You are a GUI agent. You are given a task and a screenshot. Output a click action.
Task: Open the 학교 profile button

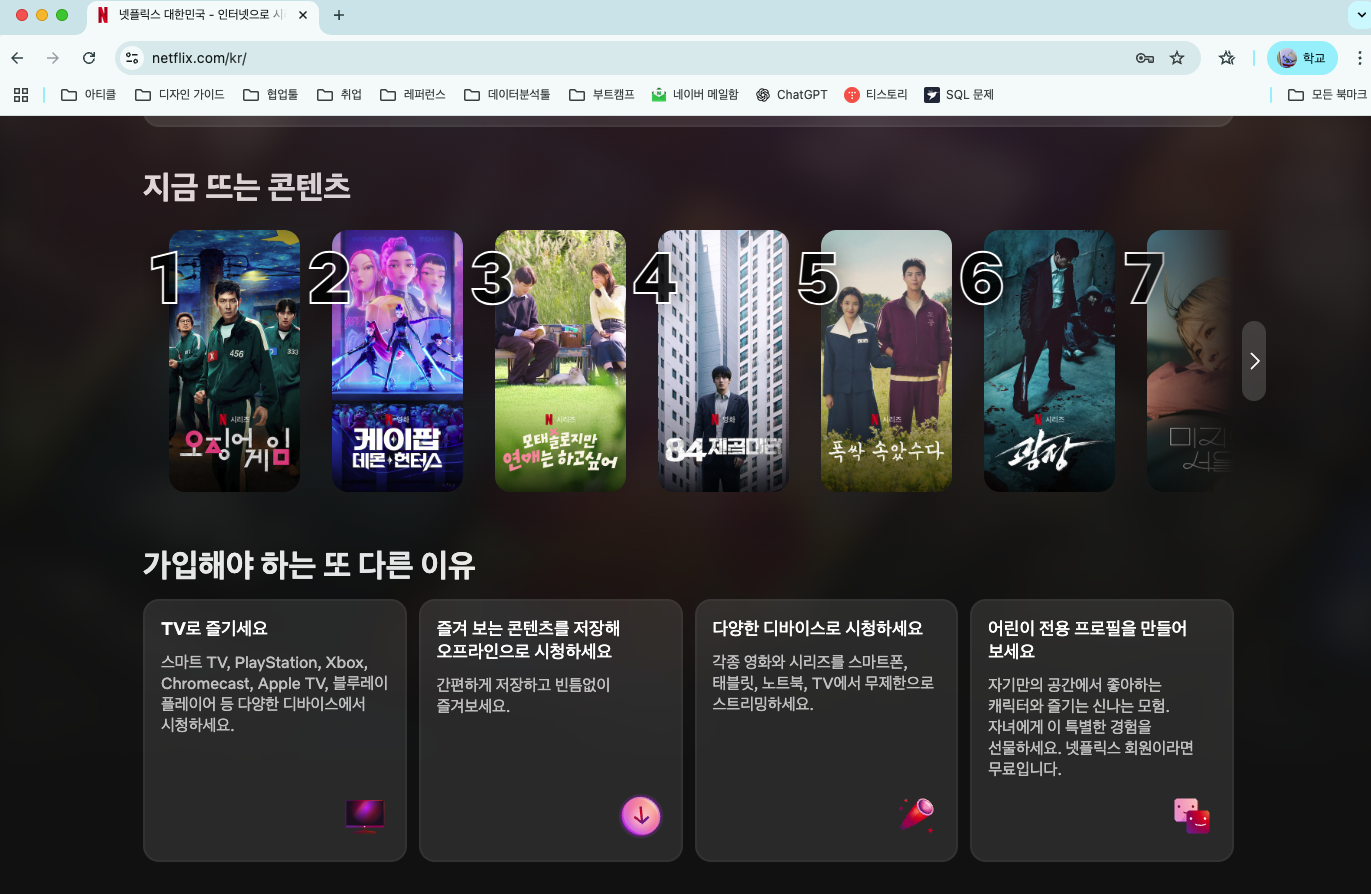coord(1302,58)
